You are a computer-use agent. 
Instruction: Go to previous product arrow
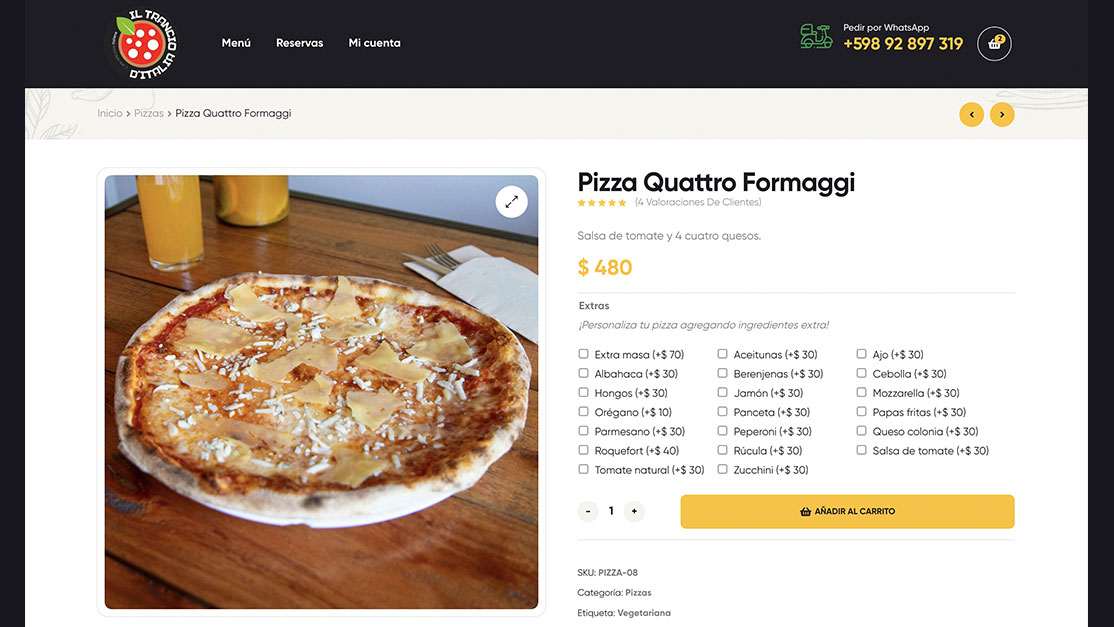click(x=971, y=114)
